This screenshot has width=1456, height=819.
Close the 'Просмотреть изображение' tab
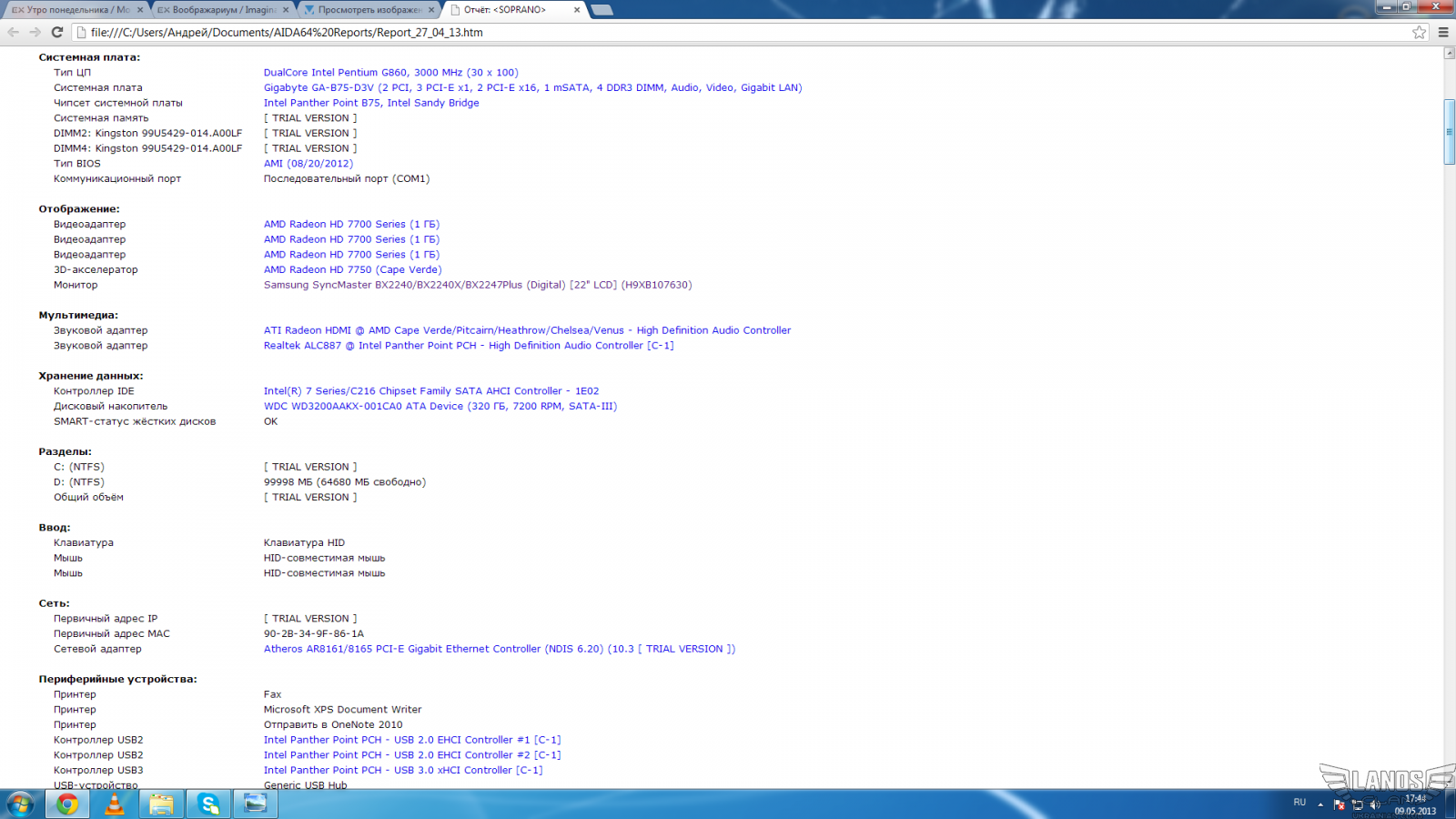tap(431, 10)
